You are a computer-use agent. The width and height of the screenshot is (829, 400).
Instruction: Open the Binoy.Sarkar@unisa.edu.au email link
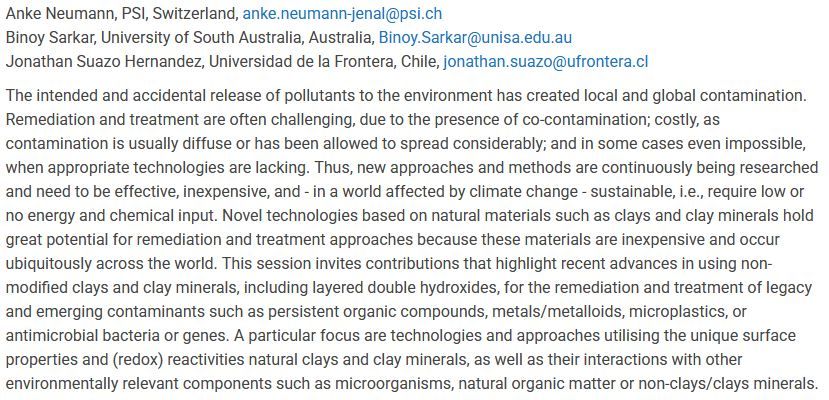tap(475, 38)
